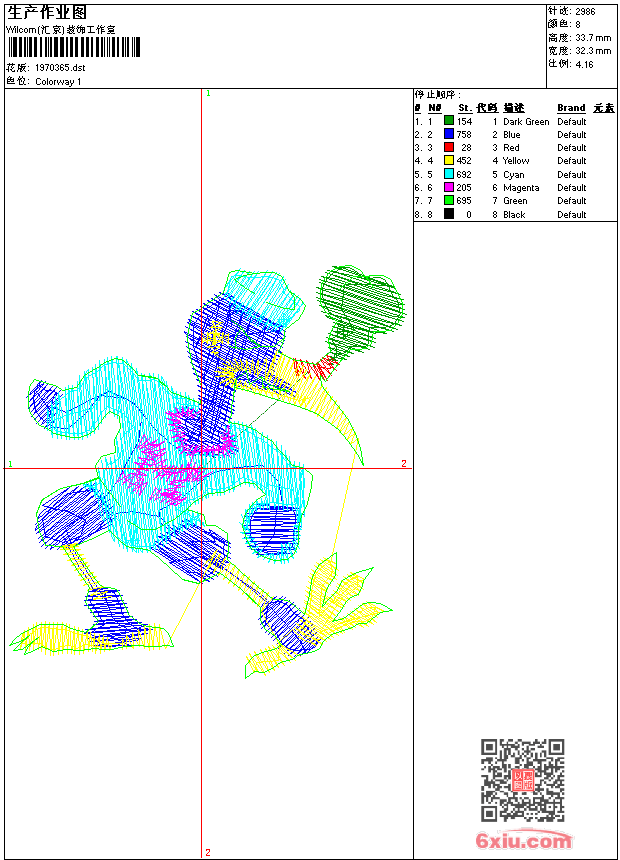This screenshot has height=860, width=620.
Task: Click stitch count '154' in the Dark Green row
Action: click(x=464, y=122)
